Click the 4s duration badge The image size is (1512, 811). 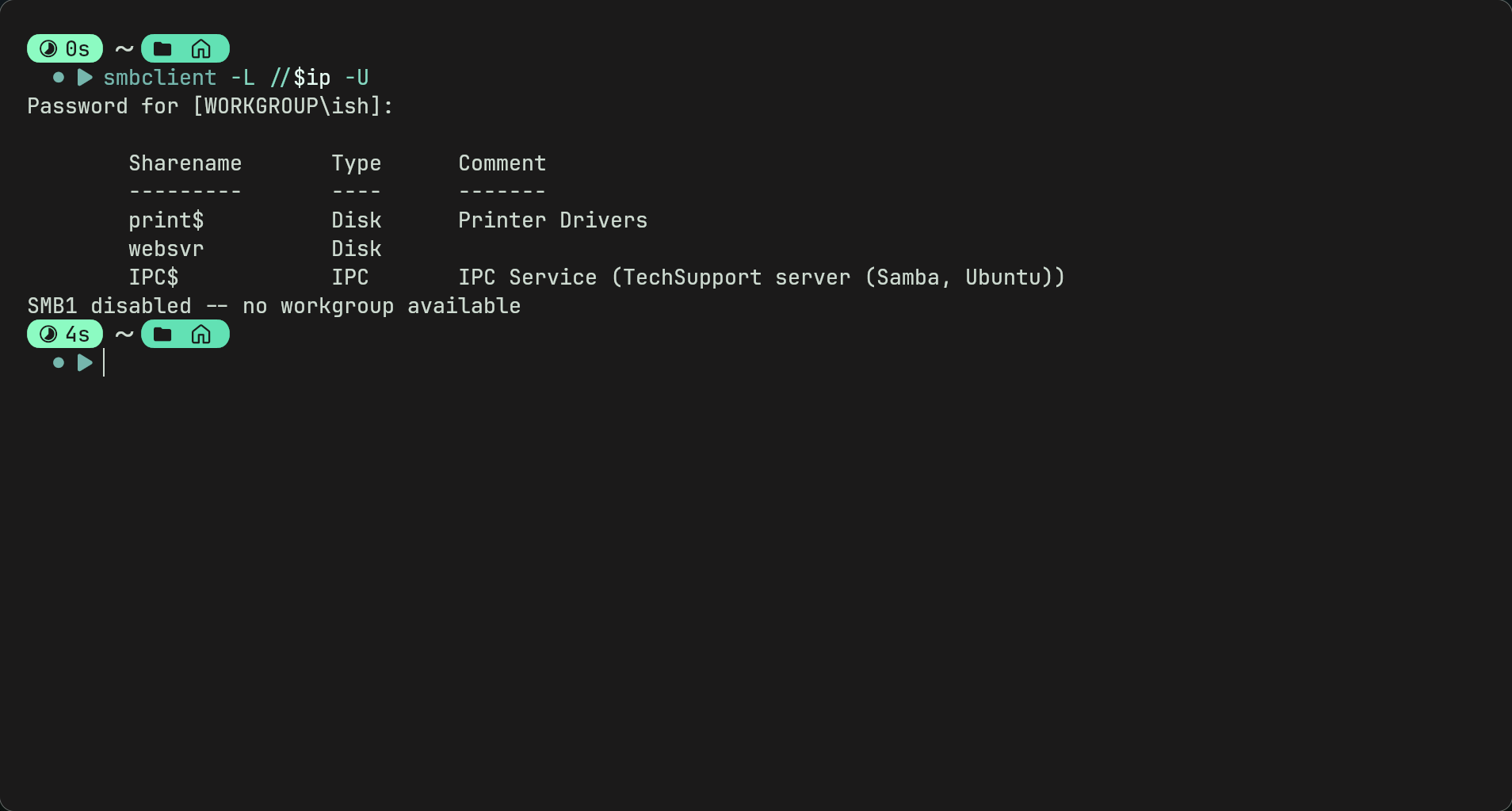point(65,334)
